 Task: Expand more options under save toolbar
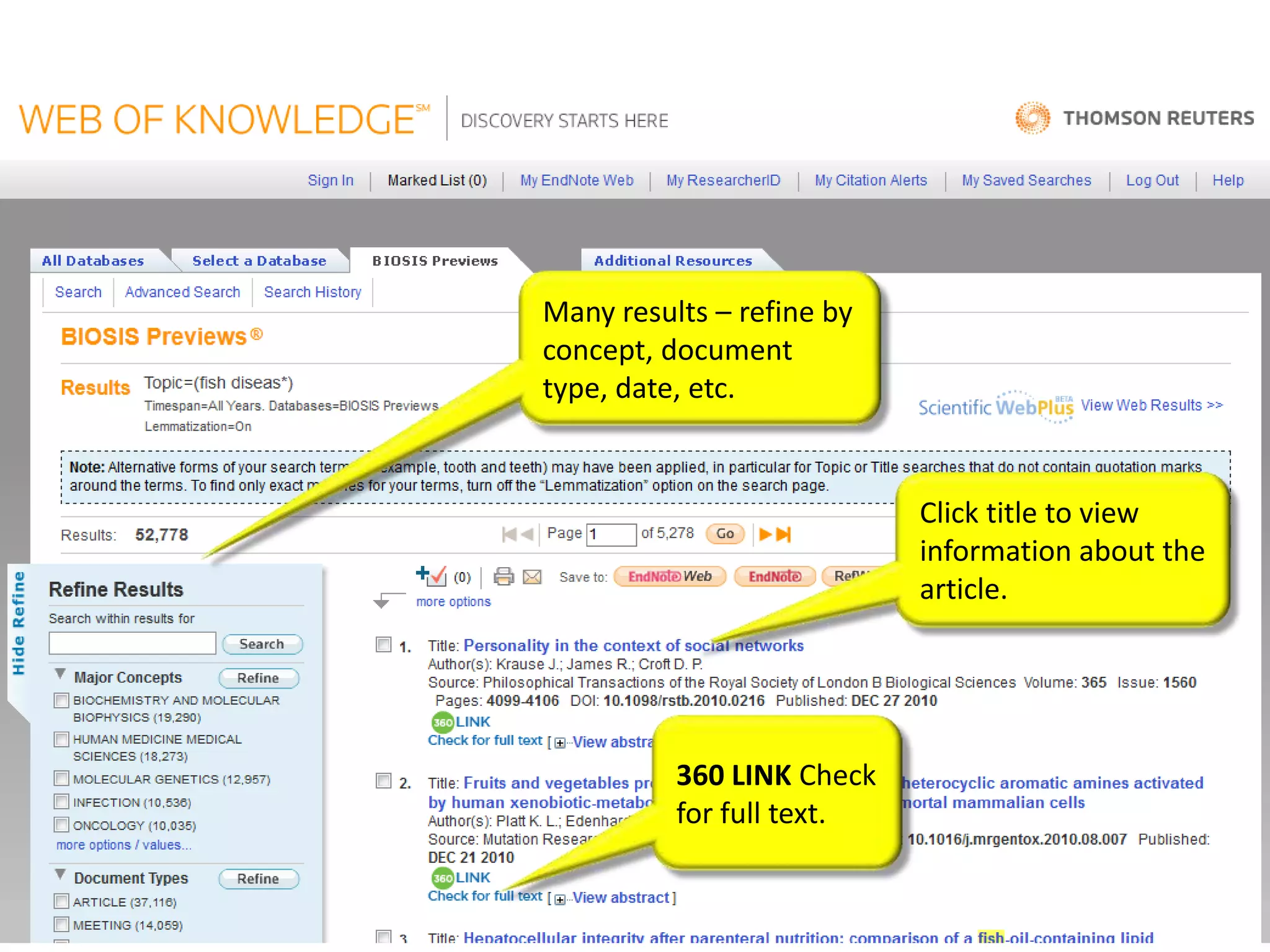point(453,601)
